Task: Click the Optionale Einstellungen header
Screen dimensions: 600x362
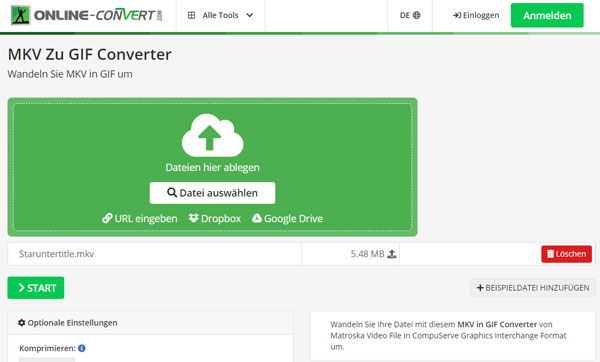Action: click(150, 323)
